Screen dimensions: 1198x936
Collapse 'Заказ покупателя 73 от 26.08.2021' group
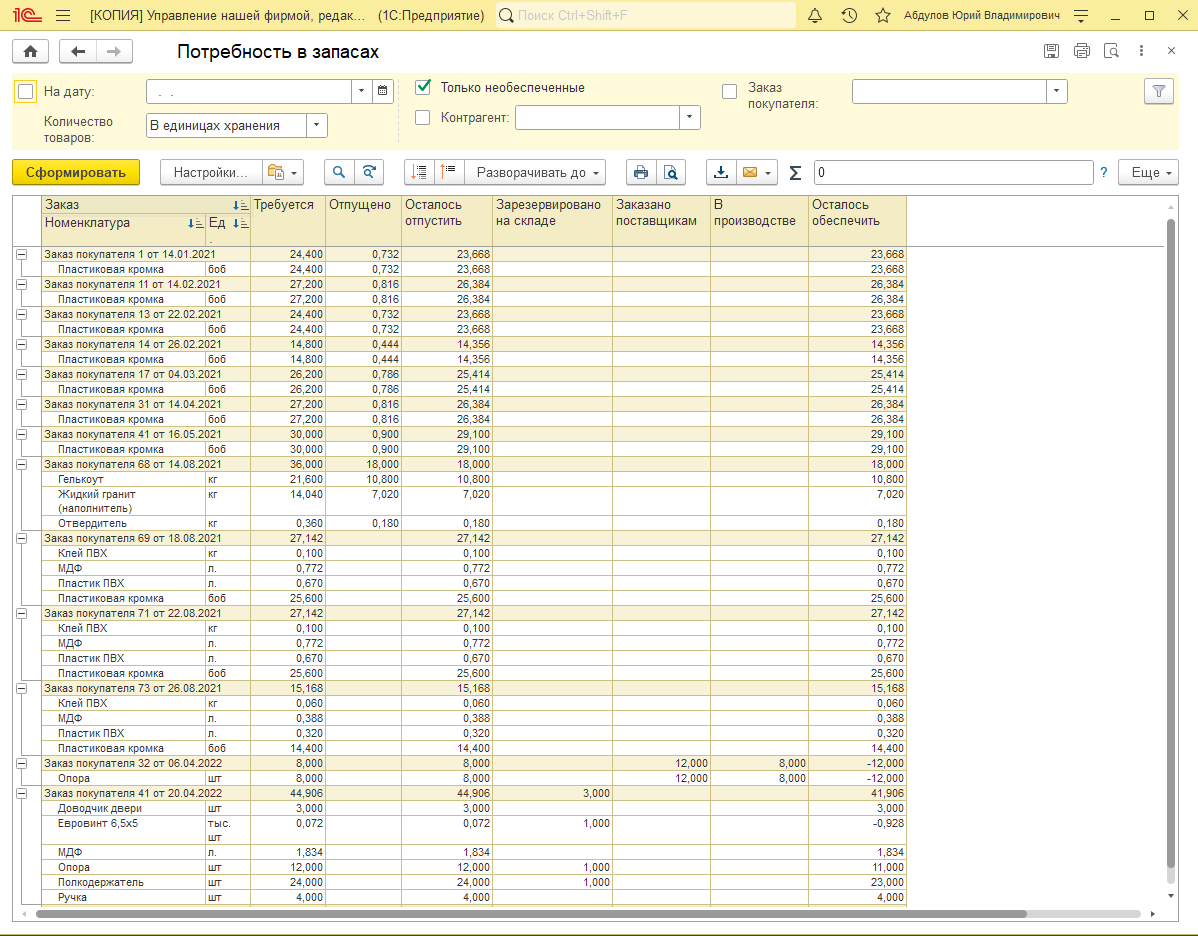pyautogui.click(x=21, y=688)
